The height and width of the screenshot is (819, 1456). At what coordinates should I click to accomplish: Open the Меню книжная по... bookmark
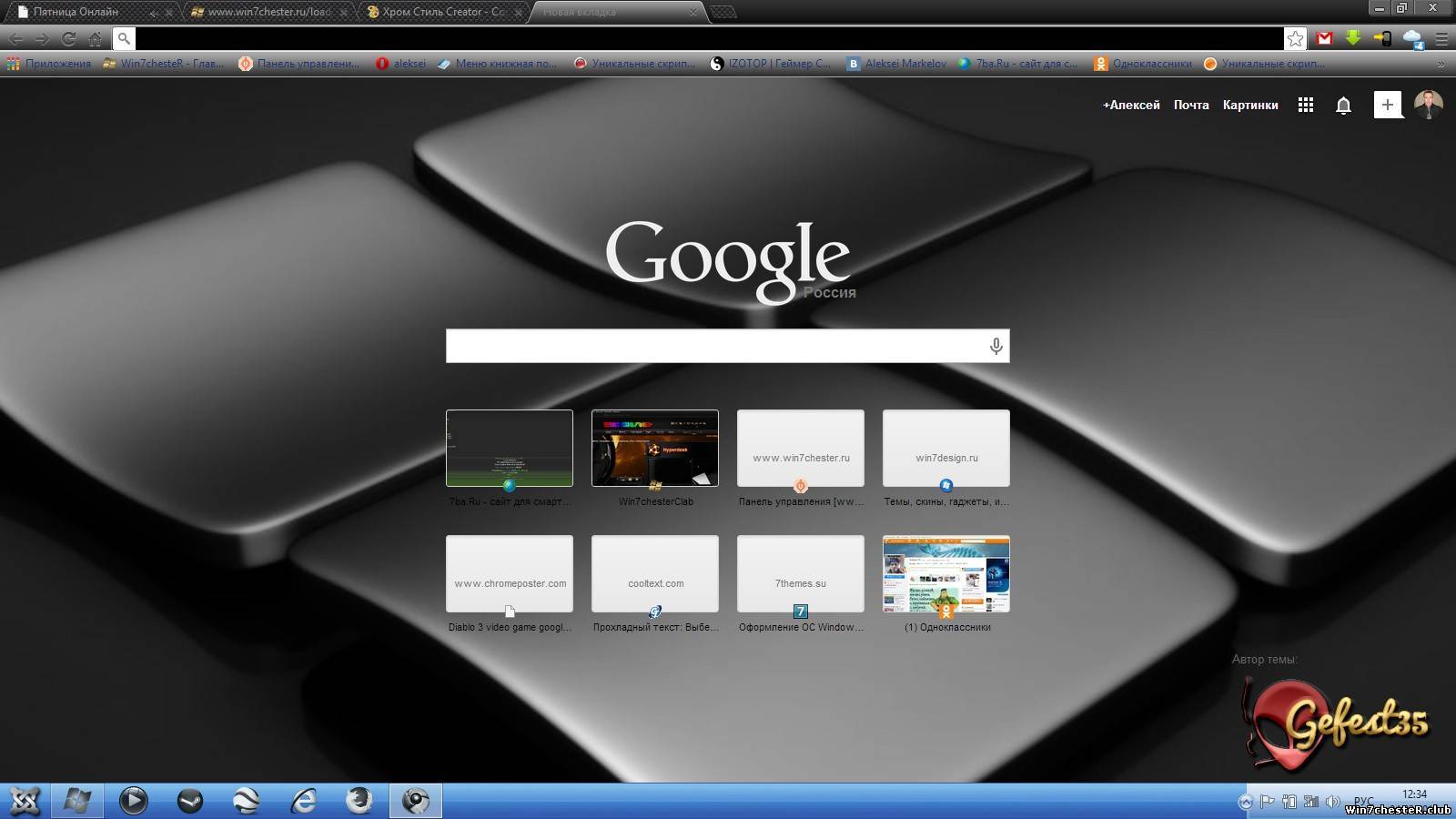tap(497, 64)
